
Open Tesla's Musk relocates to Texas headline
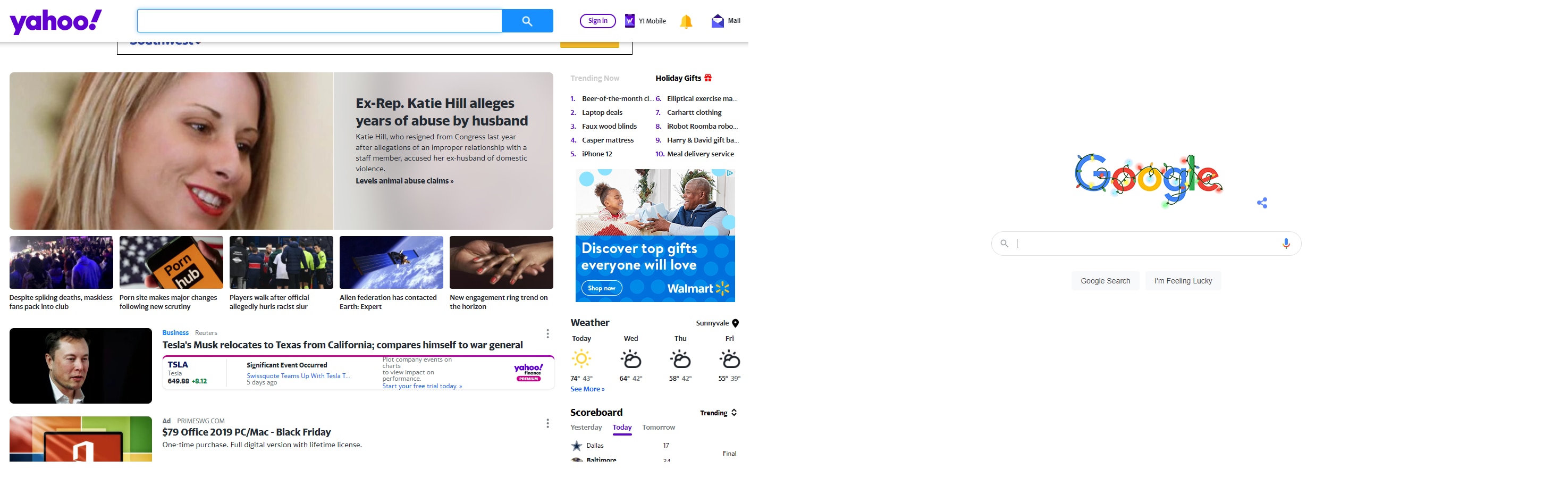(343, 345)
